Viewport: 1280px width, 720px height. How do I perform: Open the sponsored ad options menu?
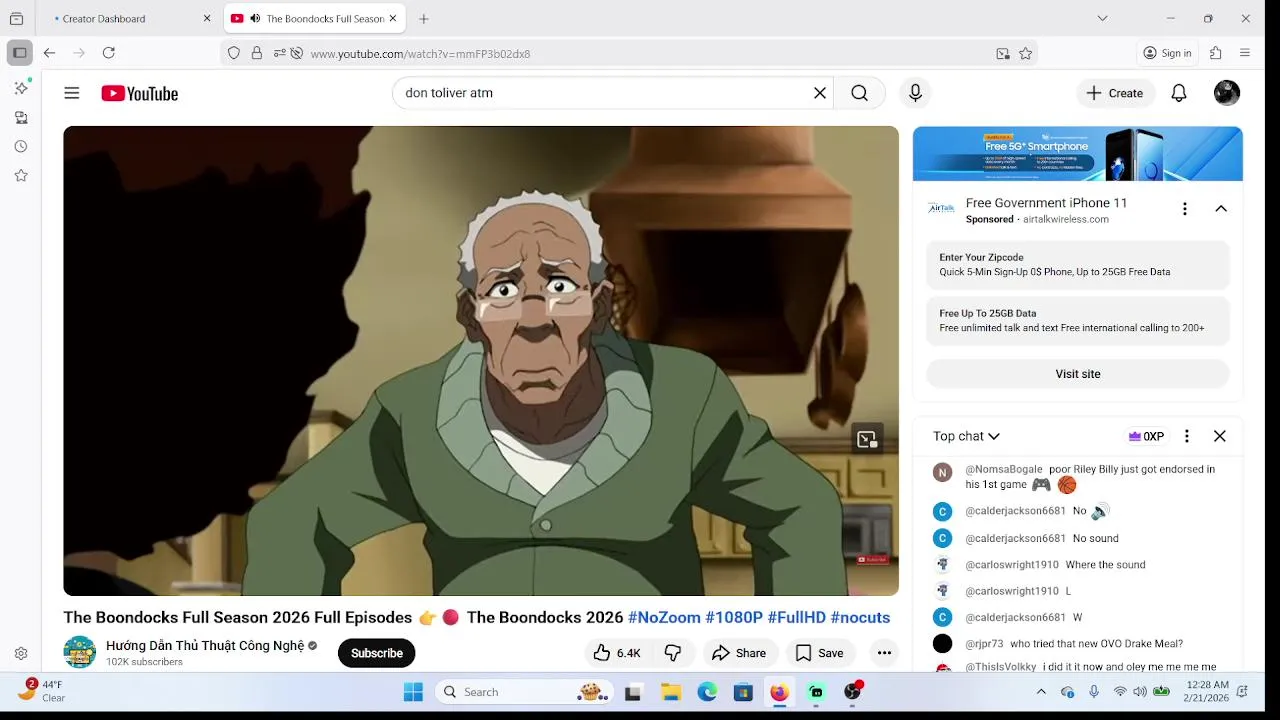[x=1184, y=209]
